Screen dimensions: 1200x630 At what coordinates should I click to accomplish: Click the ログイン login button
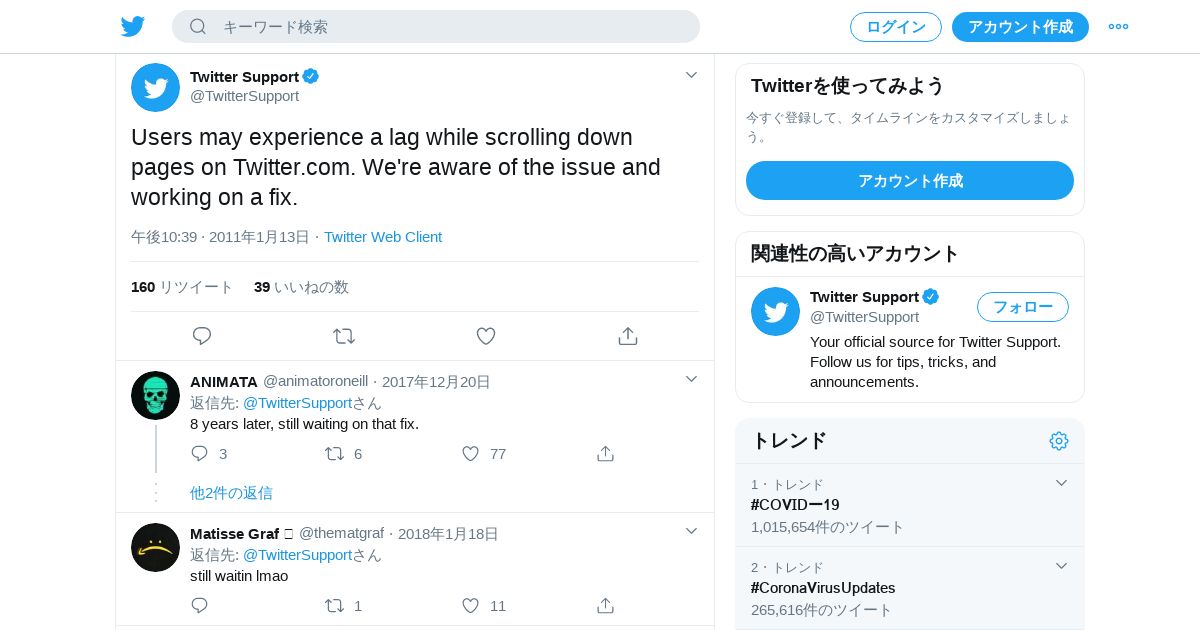[895, 27]
